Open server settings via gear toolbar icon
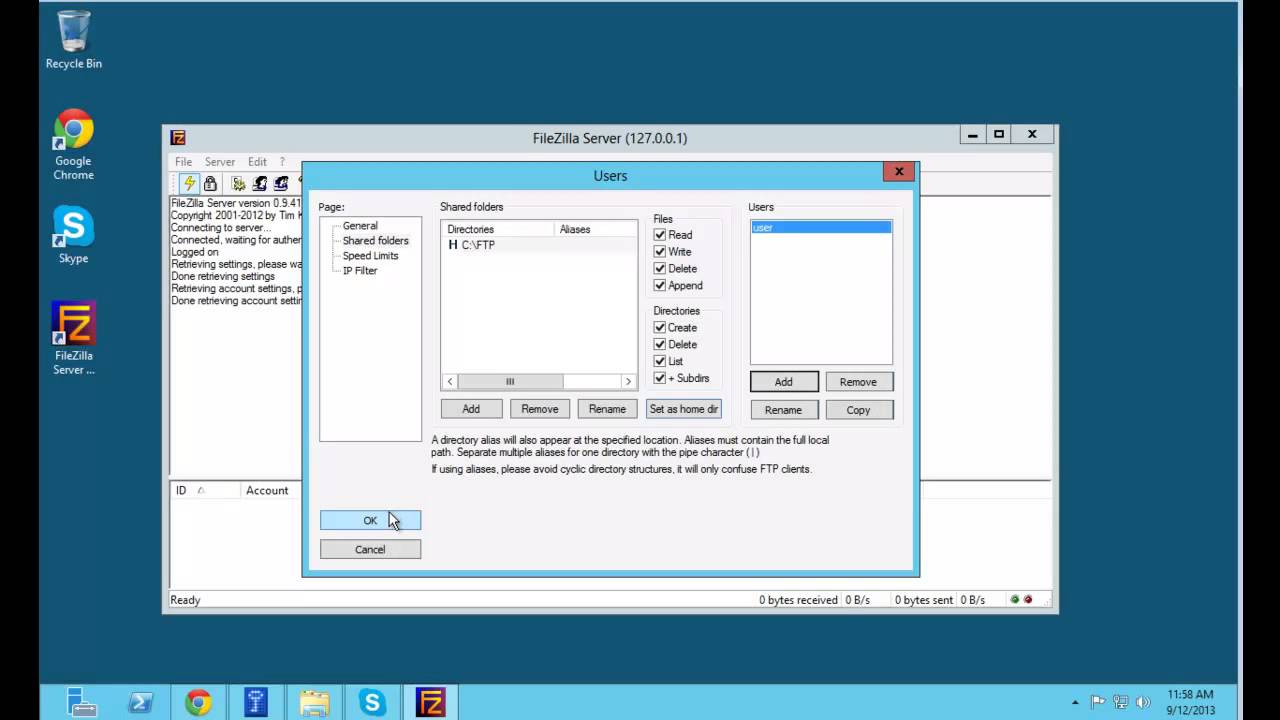The width and height of the screenshot is (1280, 720). 239,183
